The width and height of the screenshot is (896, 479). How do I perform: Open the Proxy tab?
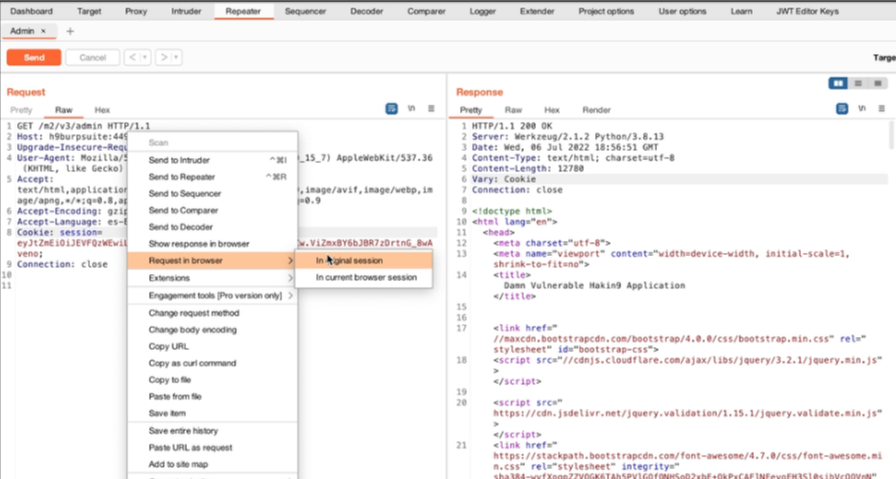pyautogui.click(x=136, y=11)
